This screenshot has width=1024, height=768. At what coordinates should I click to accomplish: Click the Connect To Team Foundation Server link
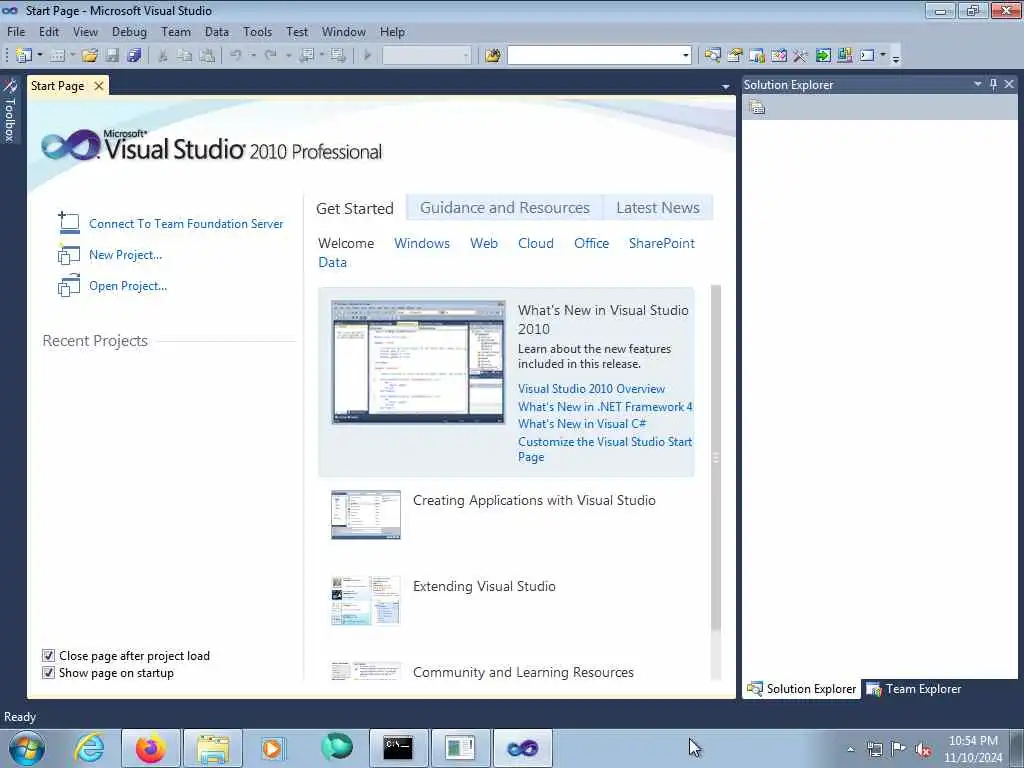[186, 223]
